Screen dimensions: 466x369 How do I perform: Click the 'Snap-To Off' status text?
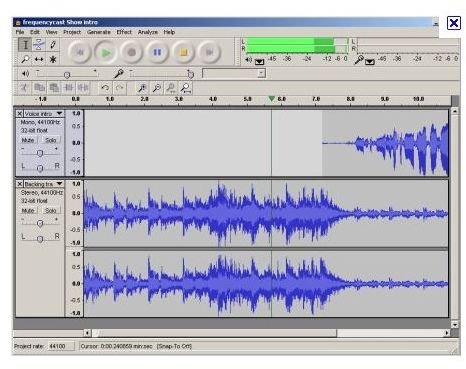174,346
